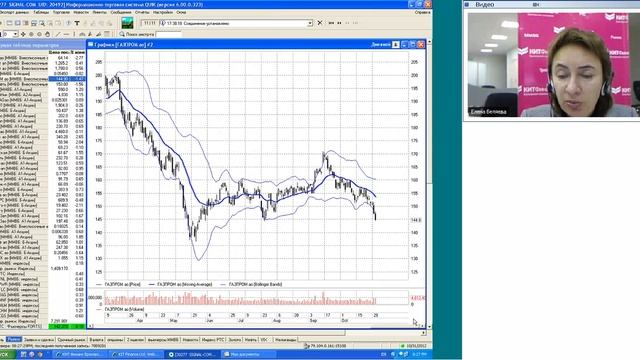The width and height of the screenshot is (640, 360).
Task: Open the Справка menu
Action: click(x=422, y=12)
